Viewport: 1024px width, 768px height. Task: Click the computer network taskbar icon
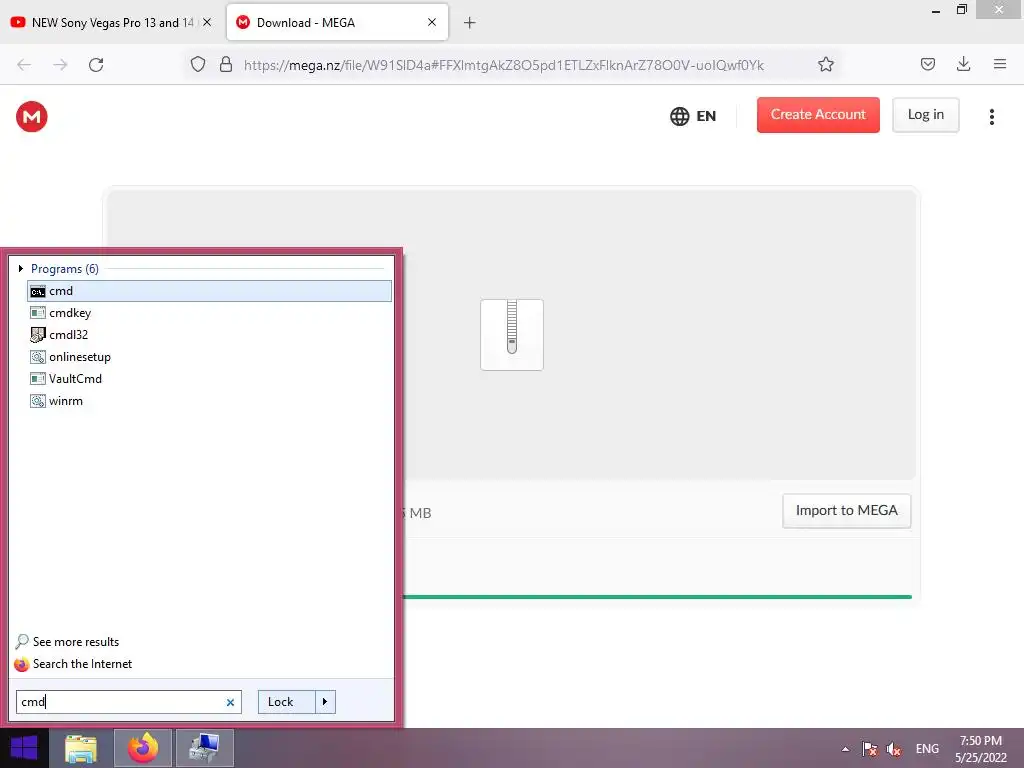coord(204,748)
